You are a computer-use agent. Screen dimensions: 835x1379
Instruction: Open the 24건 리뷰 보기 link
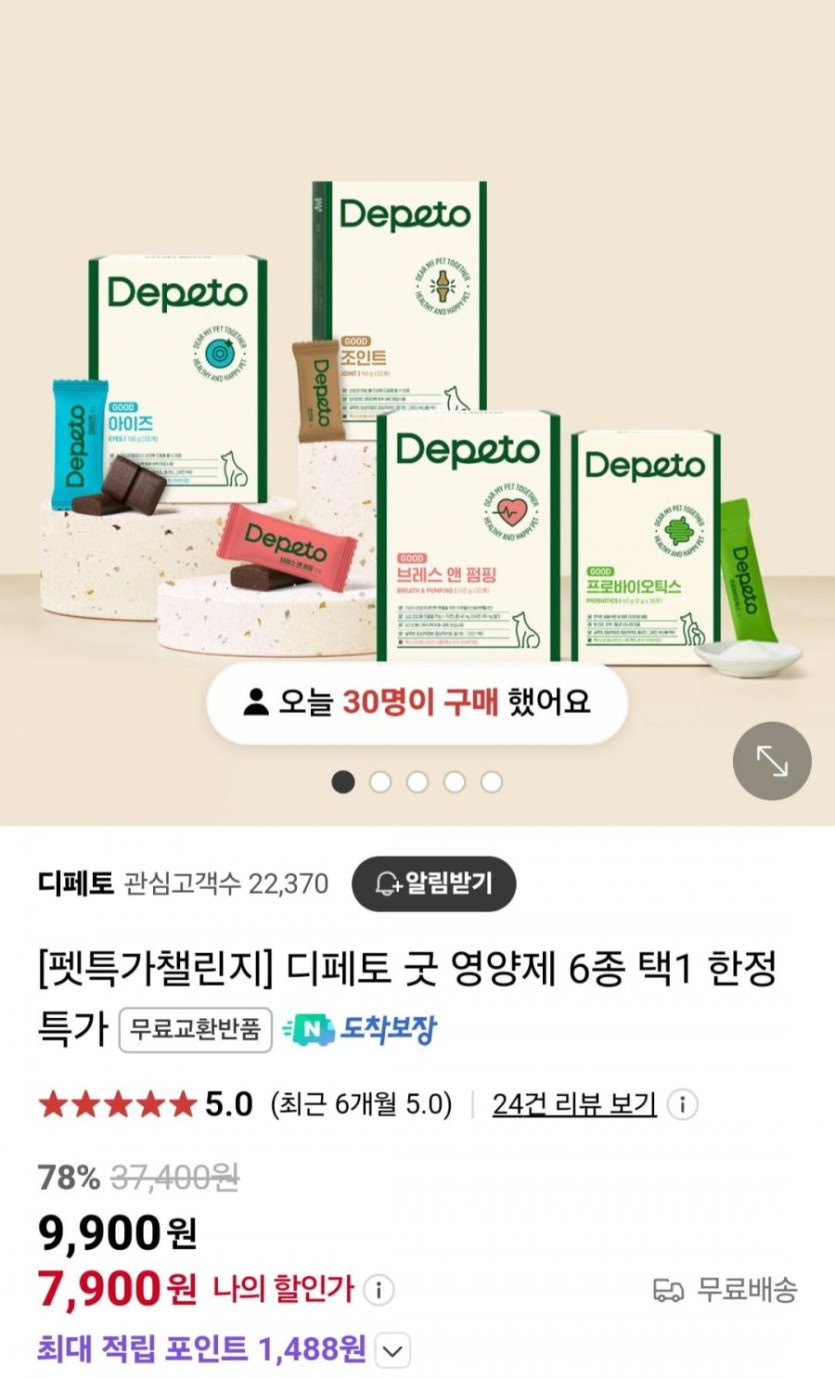pos(574,1105)
